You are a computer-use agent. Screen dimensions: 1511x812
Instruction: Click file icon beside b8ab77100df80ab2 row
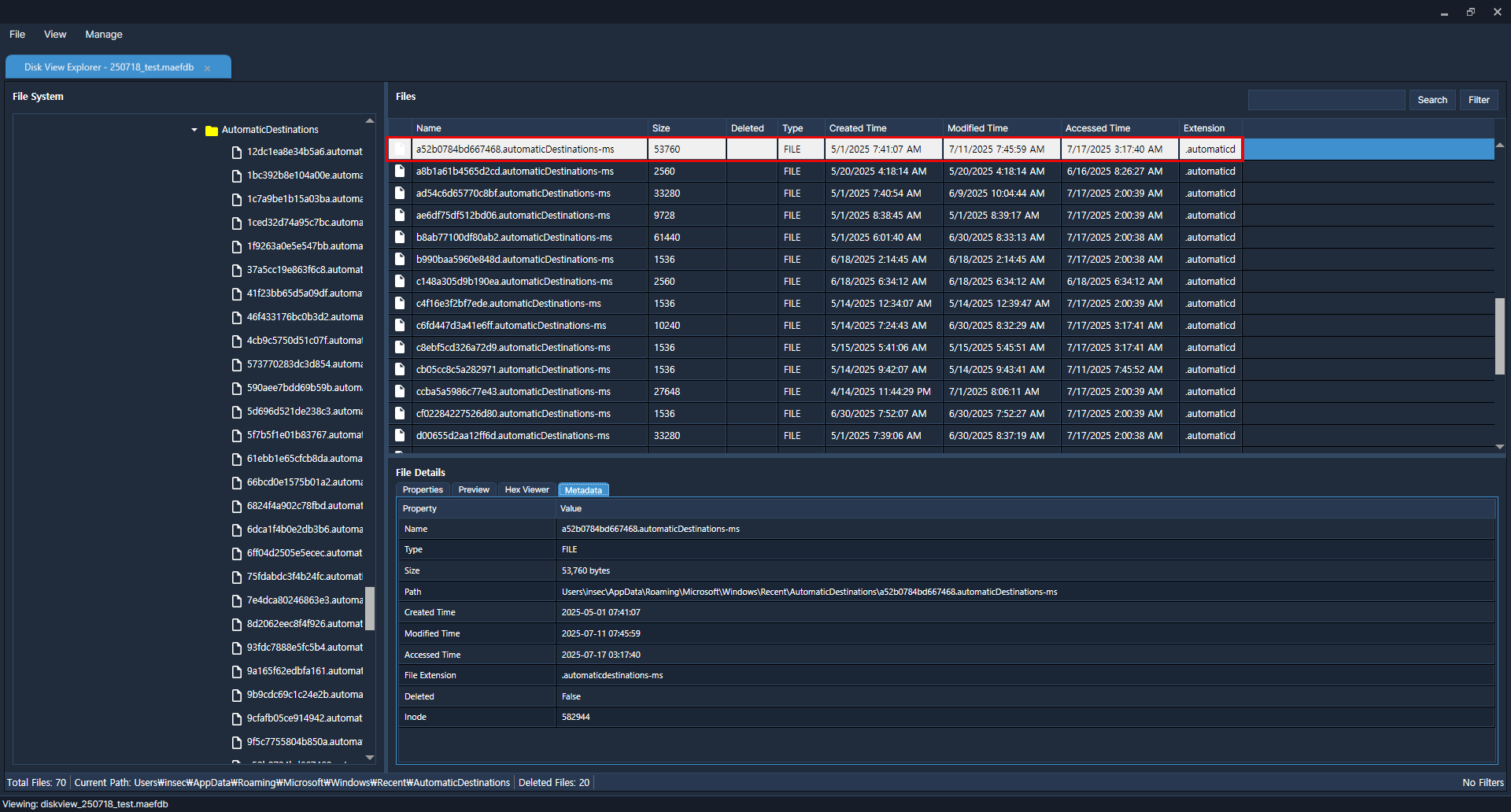coord(400,237)
